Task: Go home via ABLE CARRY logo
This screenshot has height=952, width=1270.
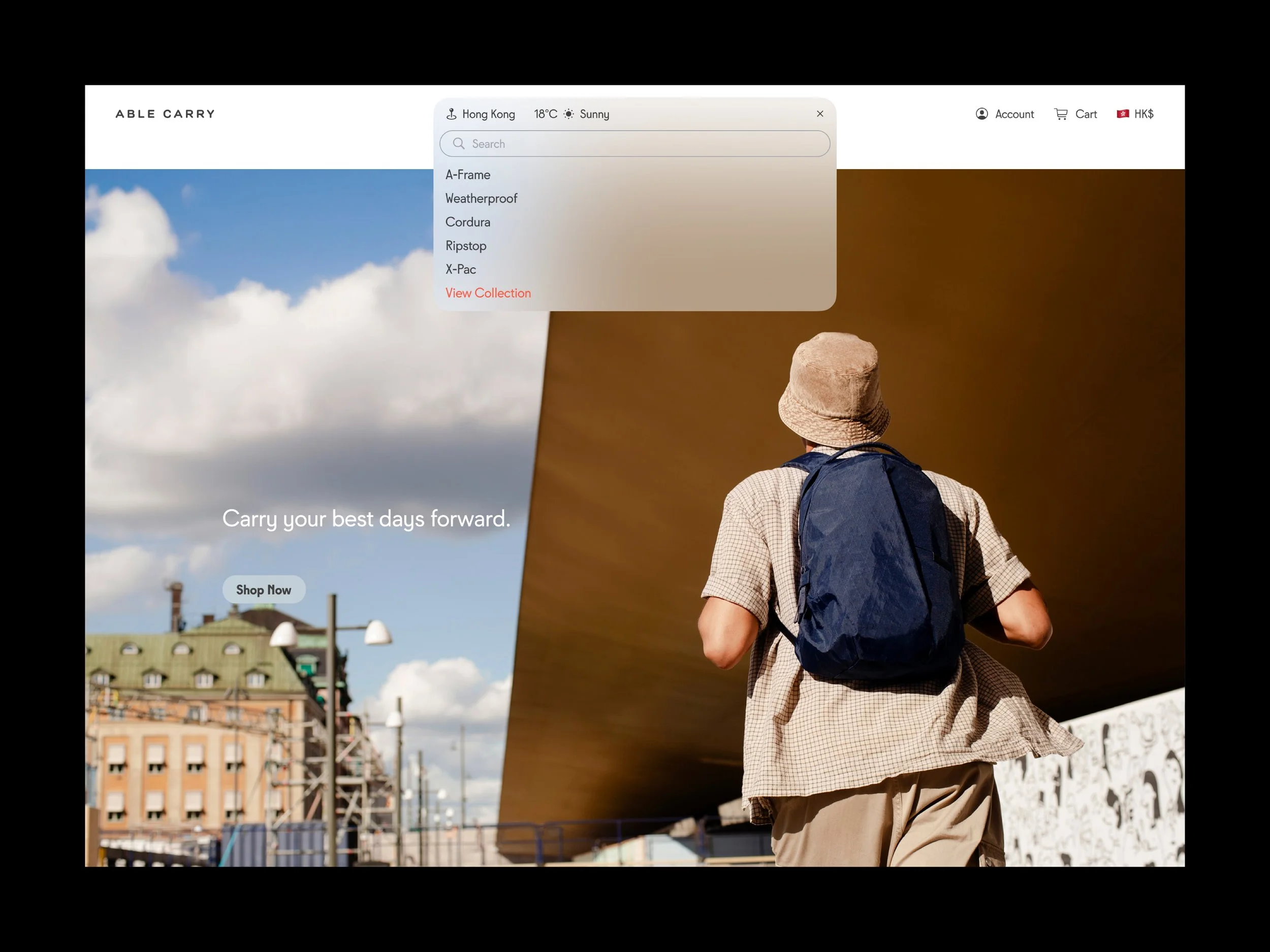Action: 165,114
